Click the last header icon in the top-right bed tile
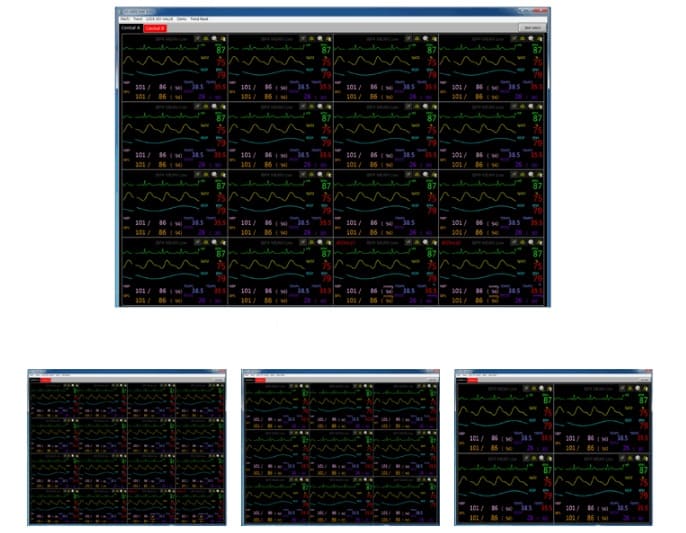 click(x=540, y=38)
